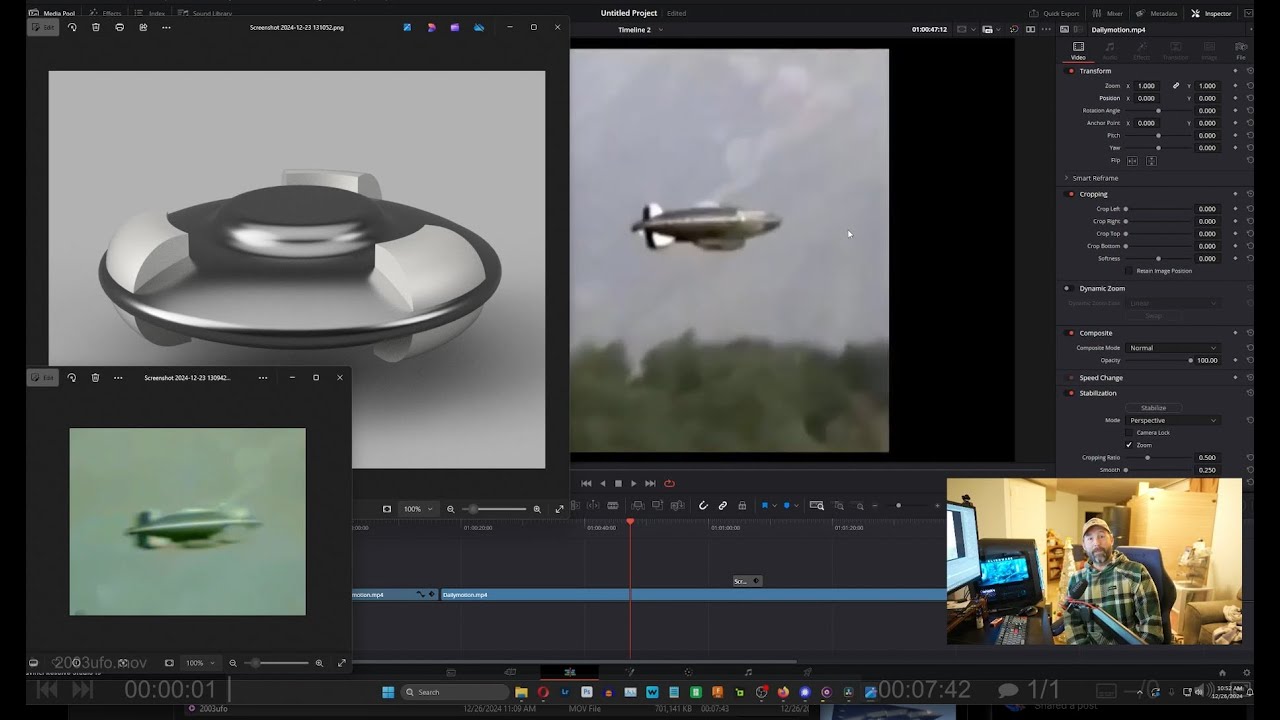Click the blue marker icon in timeline toolbar
The height and width of the screenshot is (720, 1280).
coord(787,506)
